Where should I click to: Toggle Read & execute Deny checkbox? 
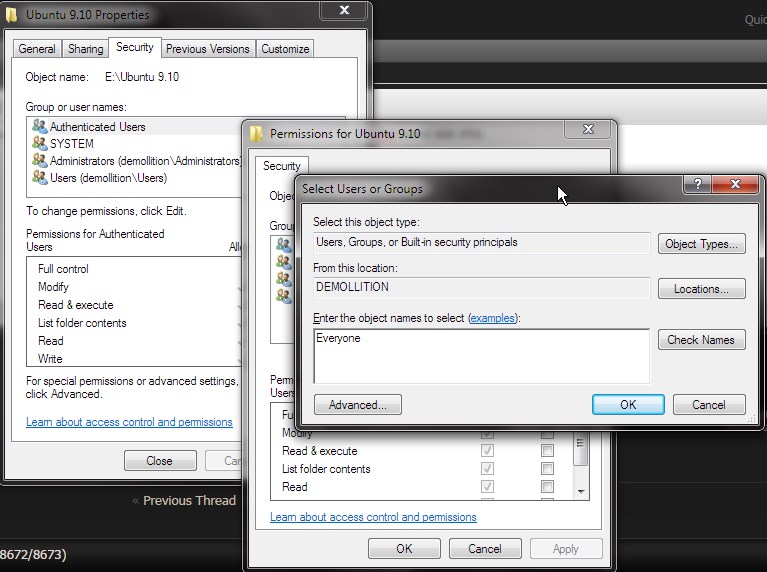coord(547,450)
